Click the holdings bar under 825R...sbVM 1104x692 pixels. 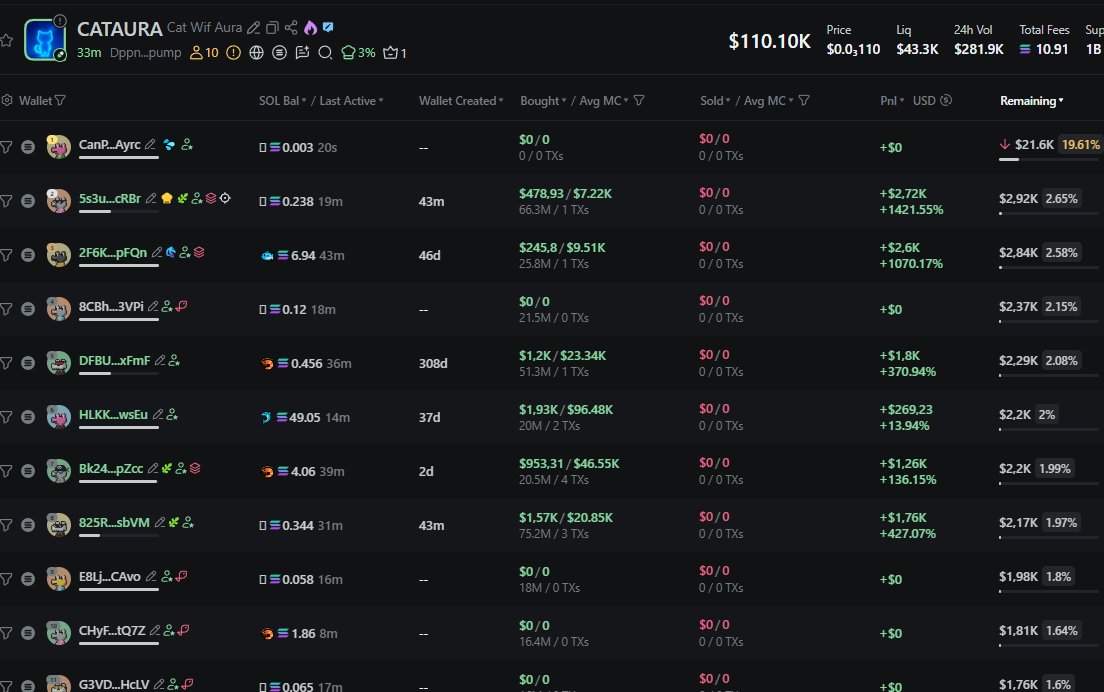click(x=118, y=535)
